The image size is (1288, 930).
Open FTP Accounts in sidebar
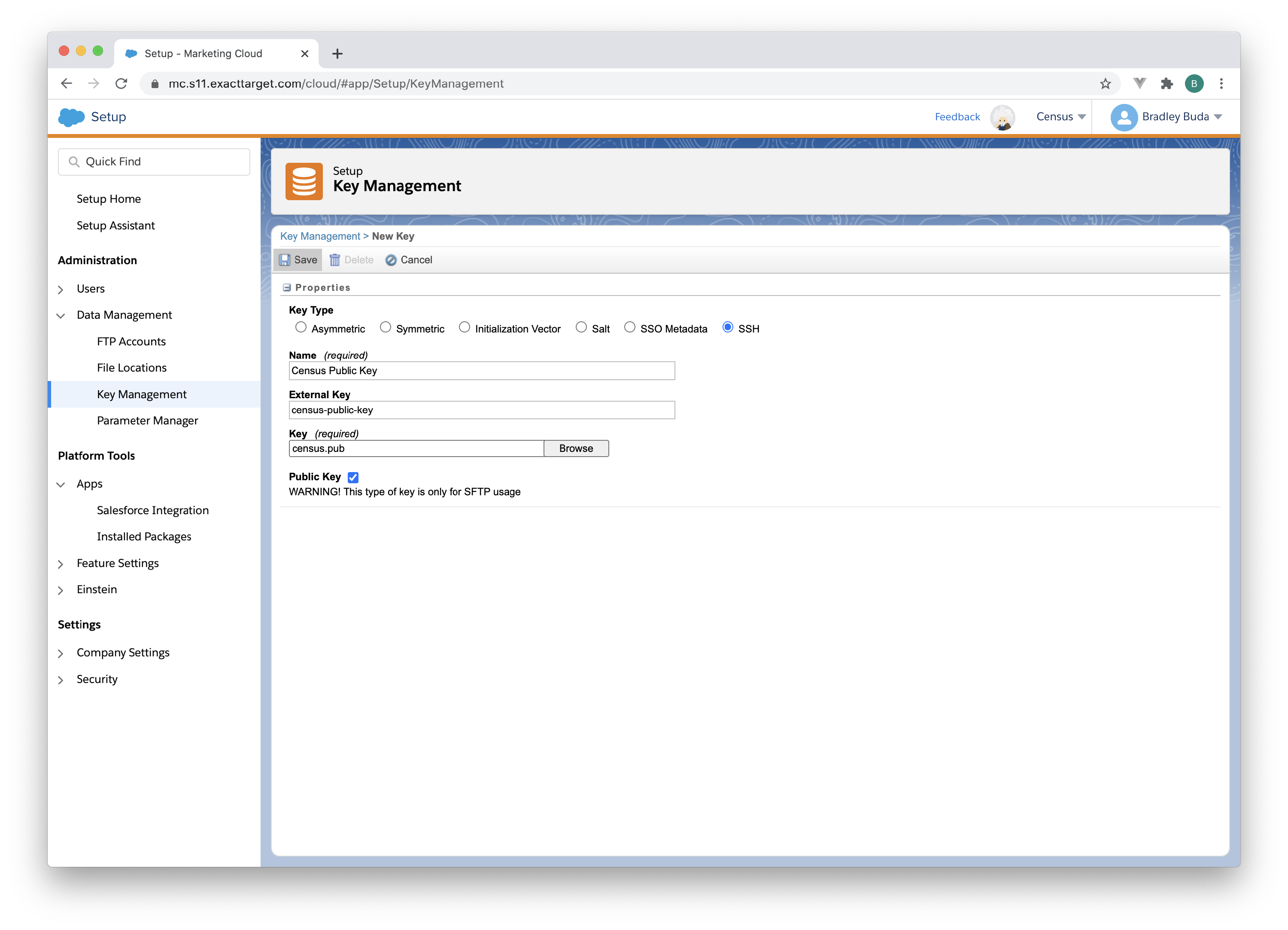point(131,342)
